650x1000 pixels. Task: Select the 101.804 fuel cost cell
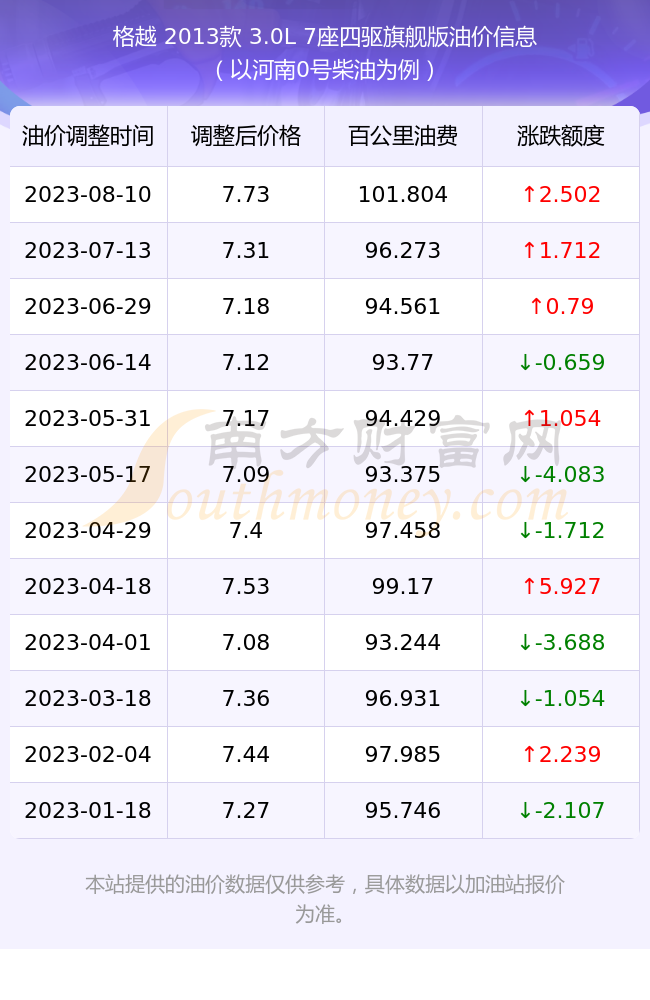[x=403, y=195]
